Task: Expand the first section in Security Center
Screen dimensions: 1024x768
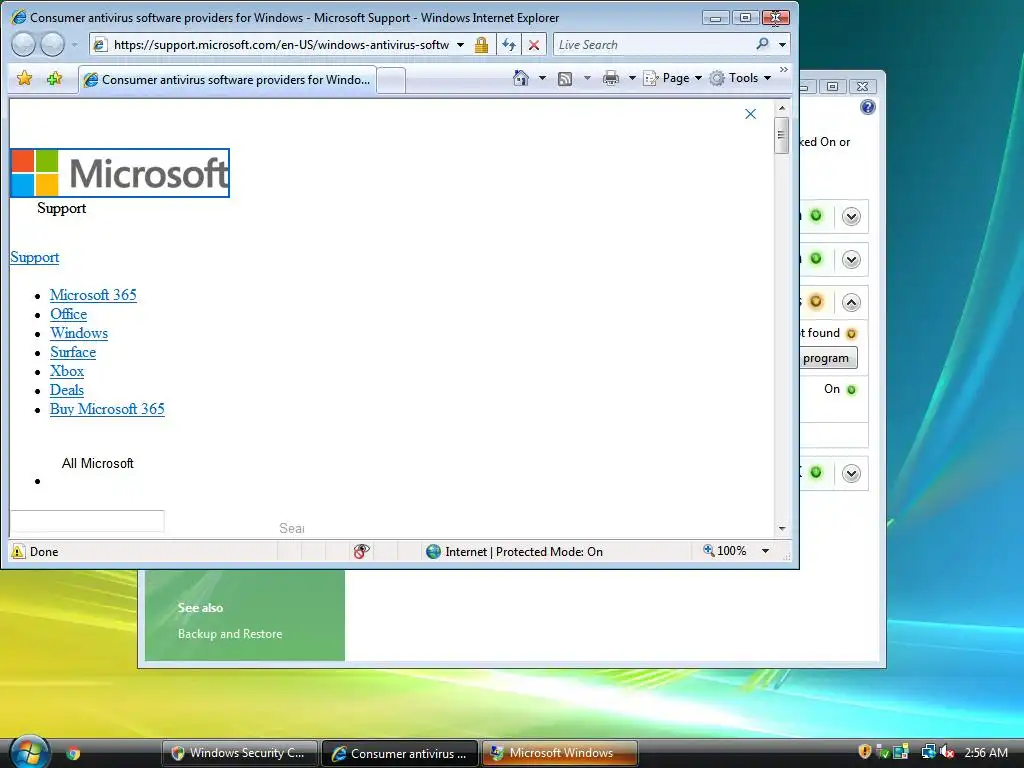Action: [x=851, y=216]
